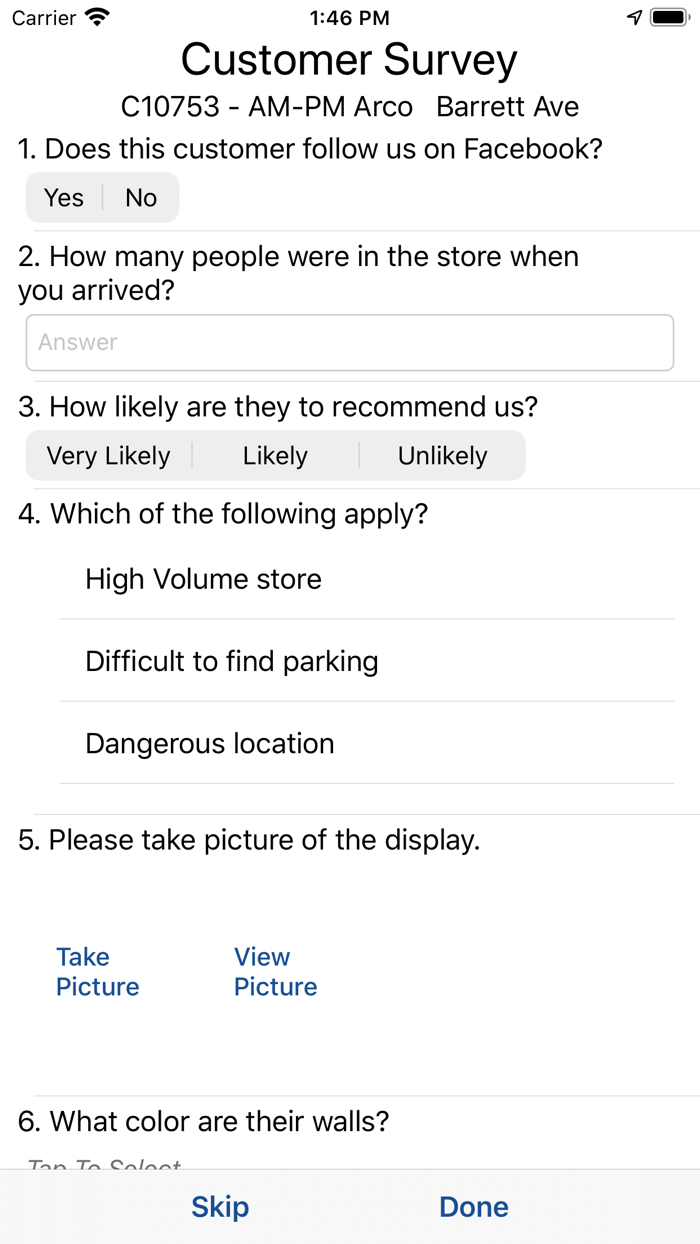This screenshot has height=1244, width=700.
Task: Select No for the Facebook follow question
Action: (x=141, y=198)
